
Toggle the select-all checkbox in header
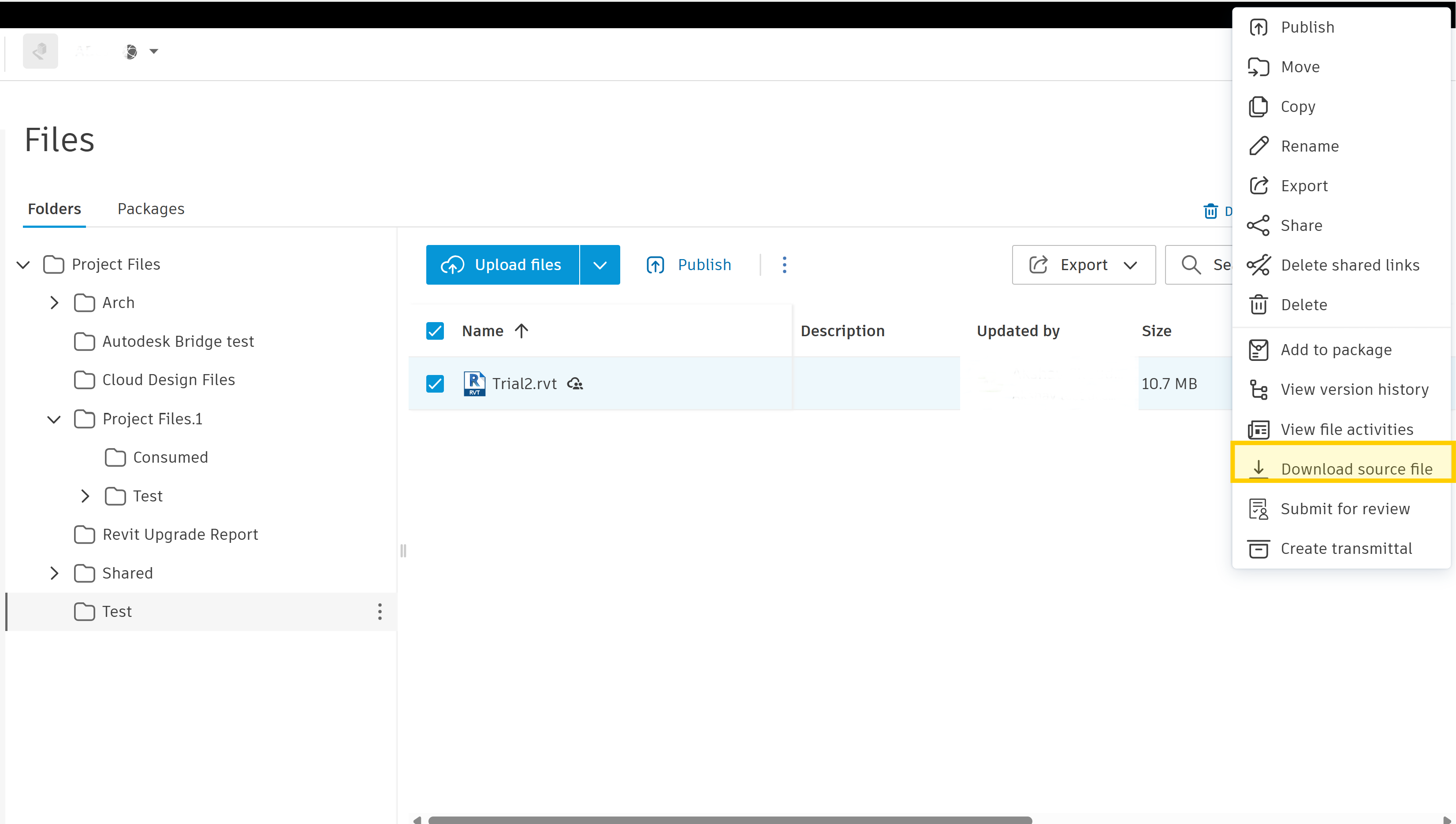coord(435,330)
